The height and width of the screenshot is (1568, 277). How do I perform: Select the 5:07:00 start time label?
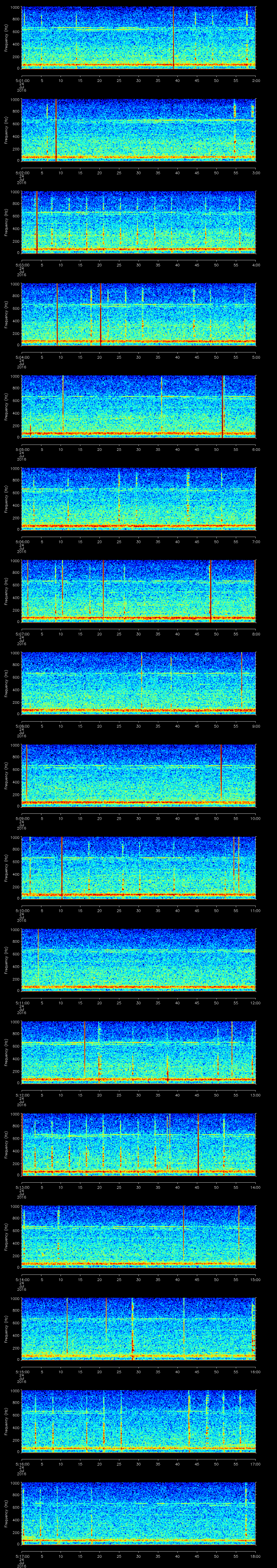pyautogui.click(x=22, y=634)
